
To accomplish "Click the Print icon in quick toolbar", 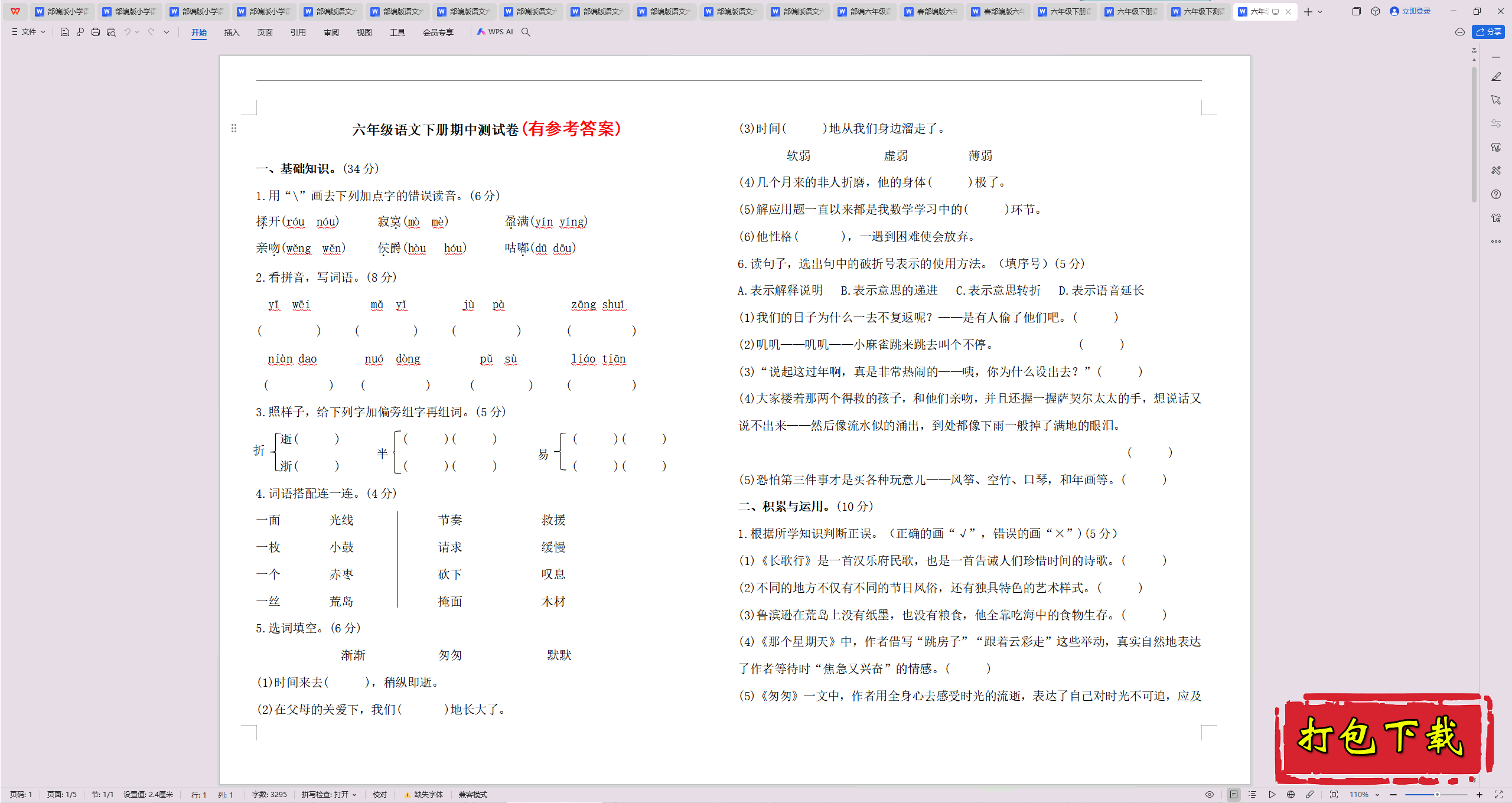I will pos(96,32).
